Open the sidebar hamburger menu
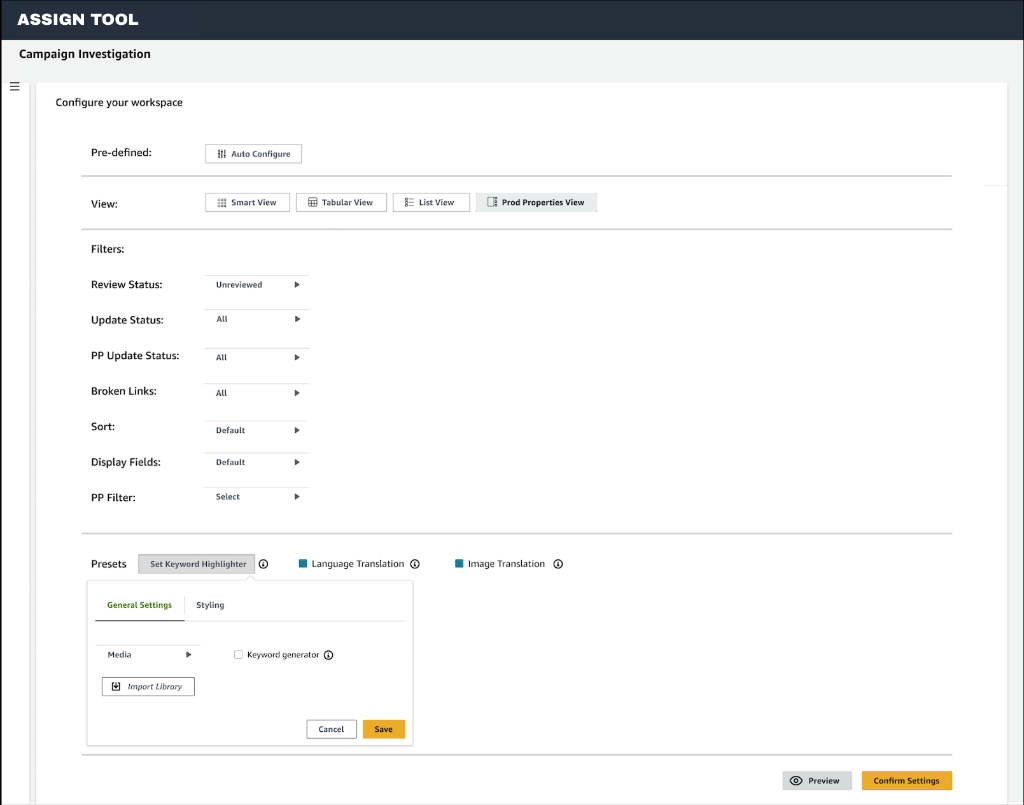The height and width of the screenshot is (805, 1024). (14, 86)
